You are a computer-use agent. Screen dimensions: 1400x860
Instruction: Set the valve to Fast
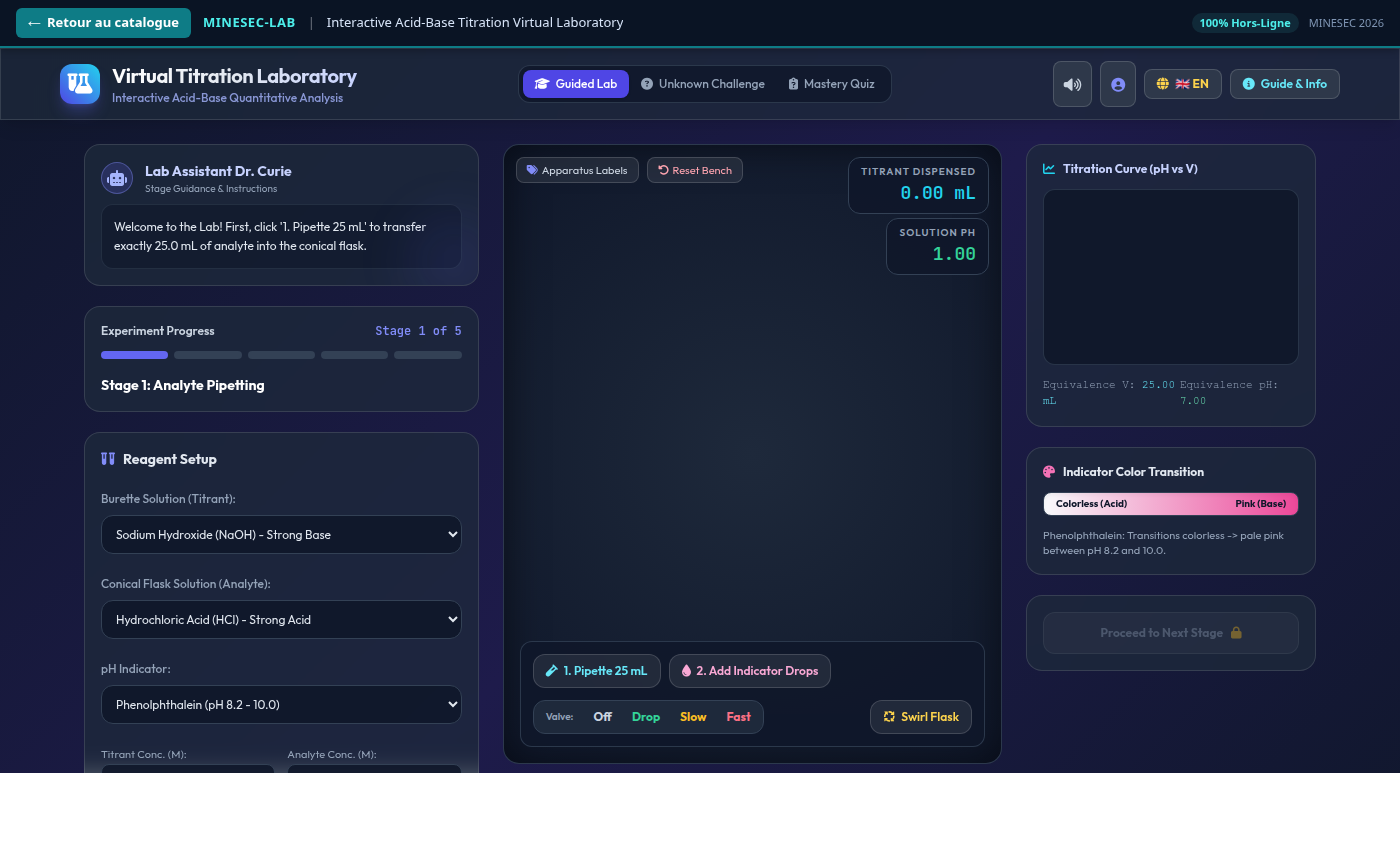738,717
